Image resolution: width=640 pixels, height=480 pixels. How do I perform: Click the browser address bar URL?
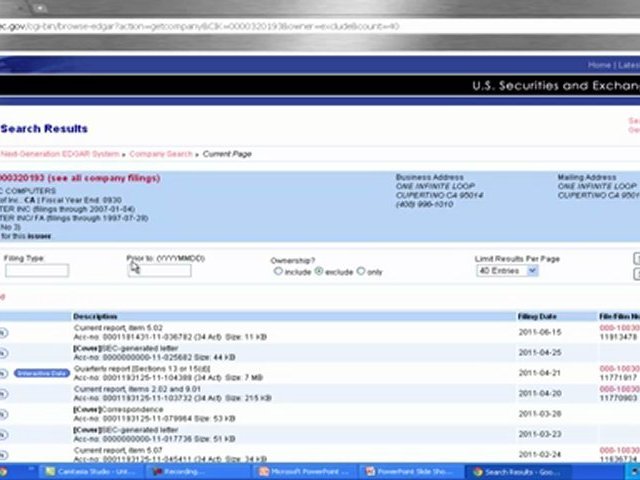pos(199,27)
